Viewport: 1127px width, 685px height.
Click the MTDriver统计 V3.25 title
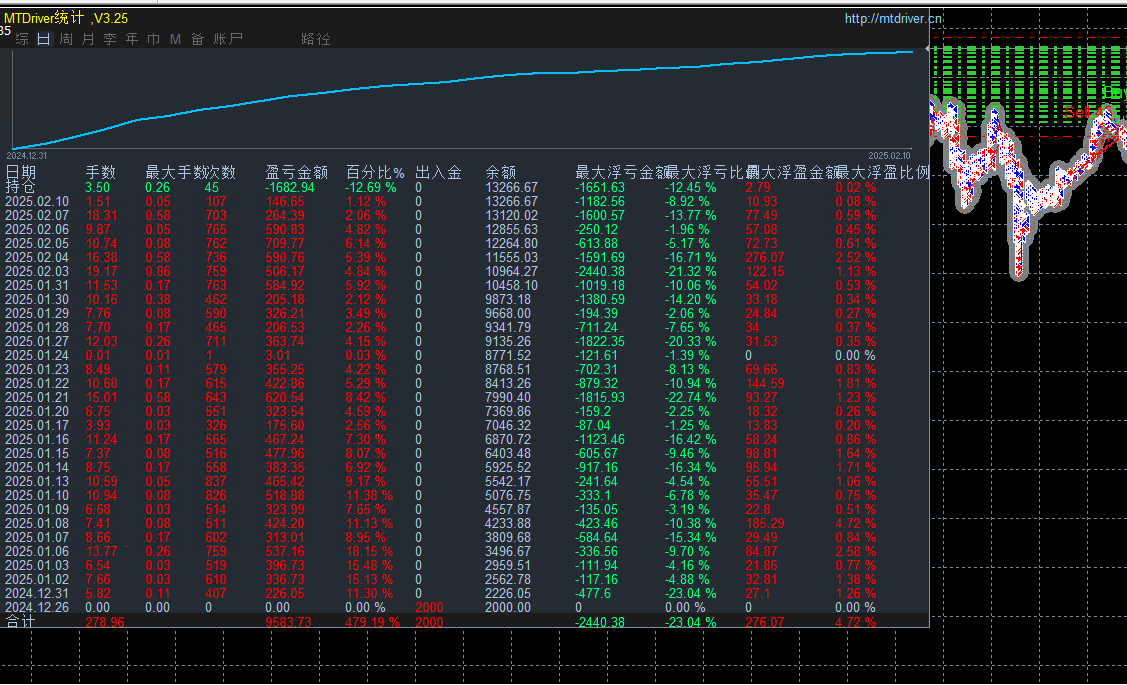(x=66, y=18)
